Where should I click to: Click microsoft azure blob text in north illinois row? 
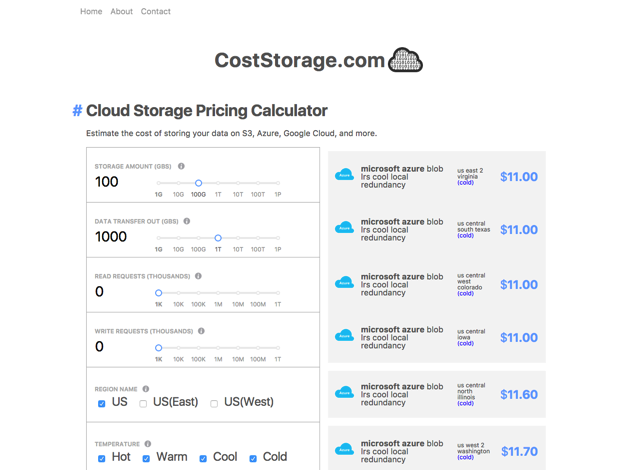click(x=402, y=386)
